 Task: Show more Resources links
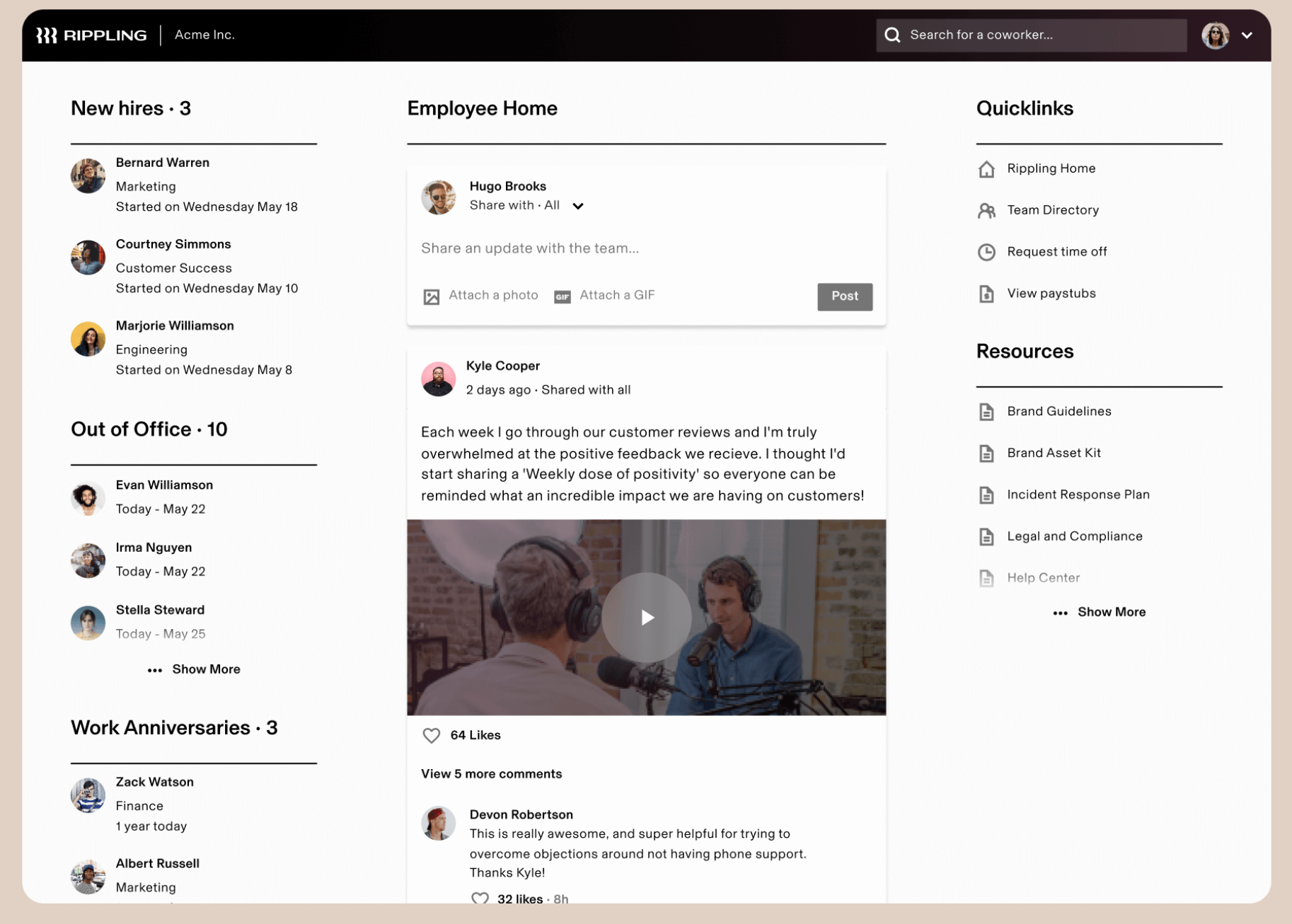point(1099,613)
